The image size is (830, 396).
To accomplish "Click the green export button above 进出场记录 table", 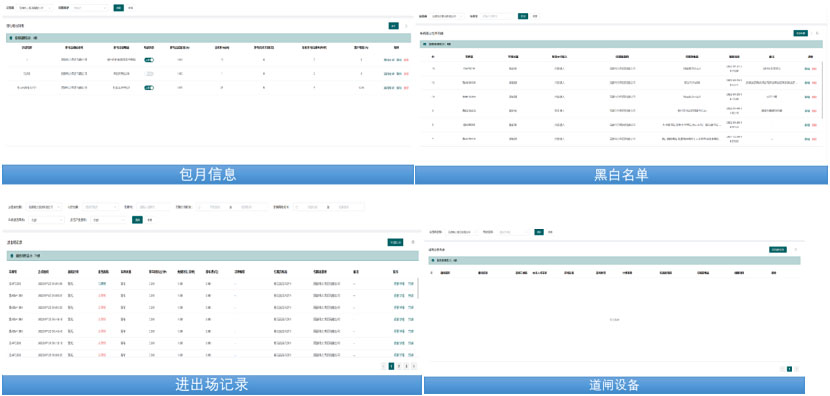I will [x=395, y=242].
